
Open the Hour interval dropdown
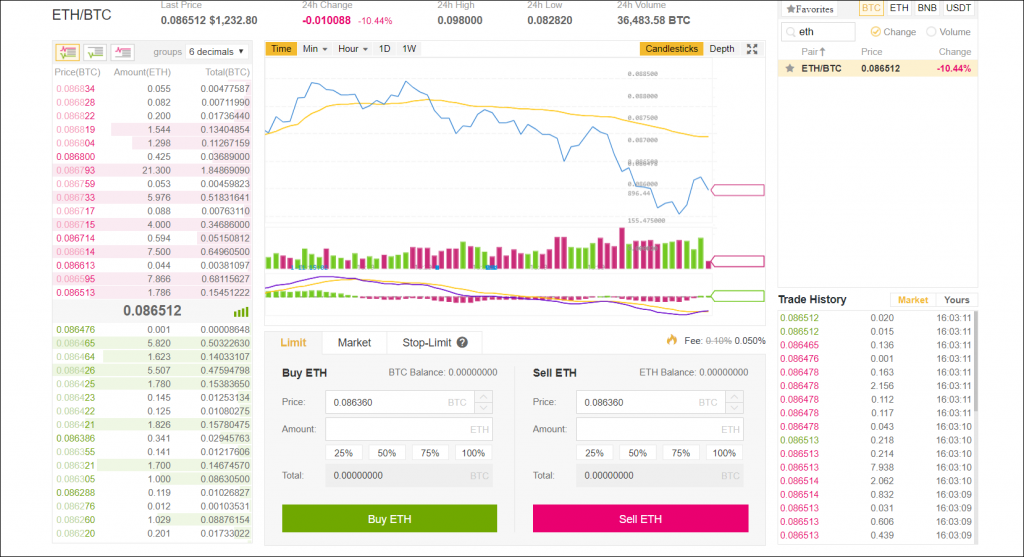(x=353, y=49)
